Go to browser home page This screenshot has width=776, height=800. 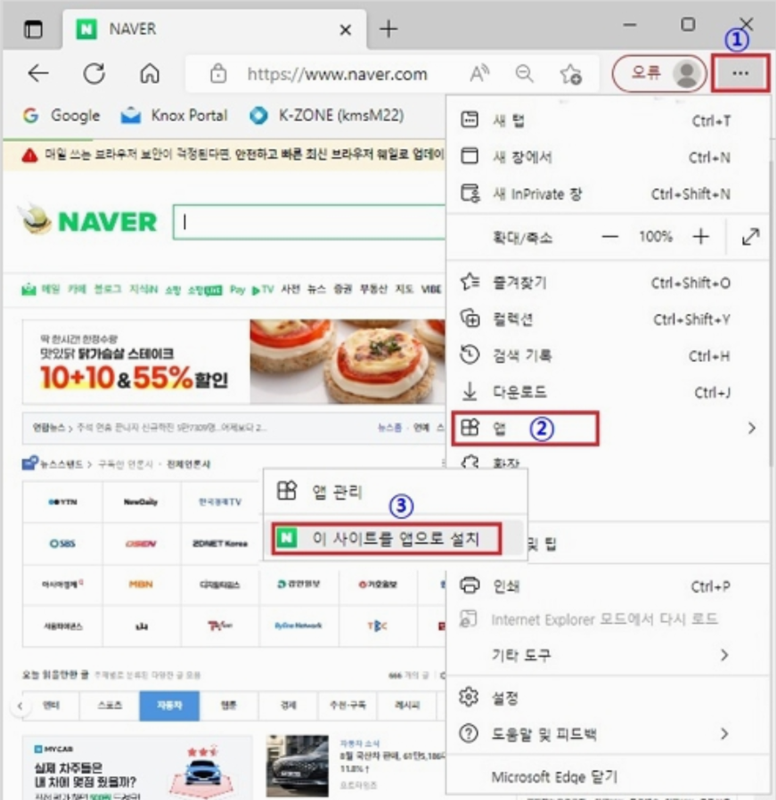(x=149, y=74)
